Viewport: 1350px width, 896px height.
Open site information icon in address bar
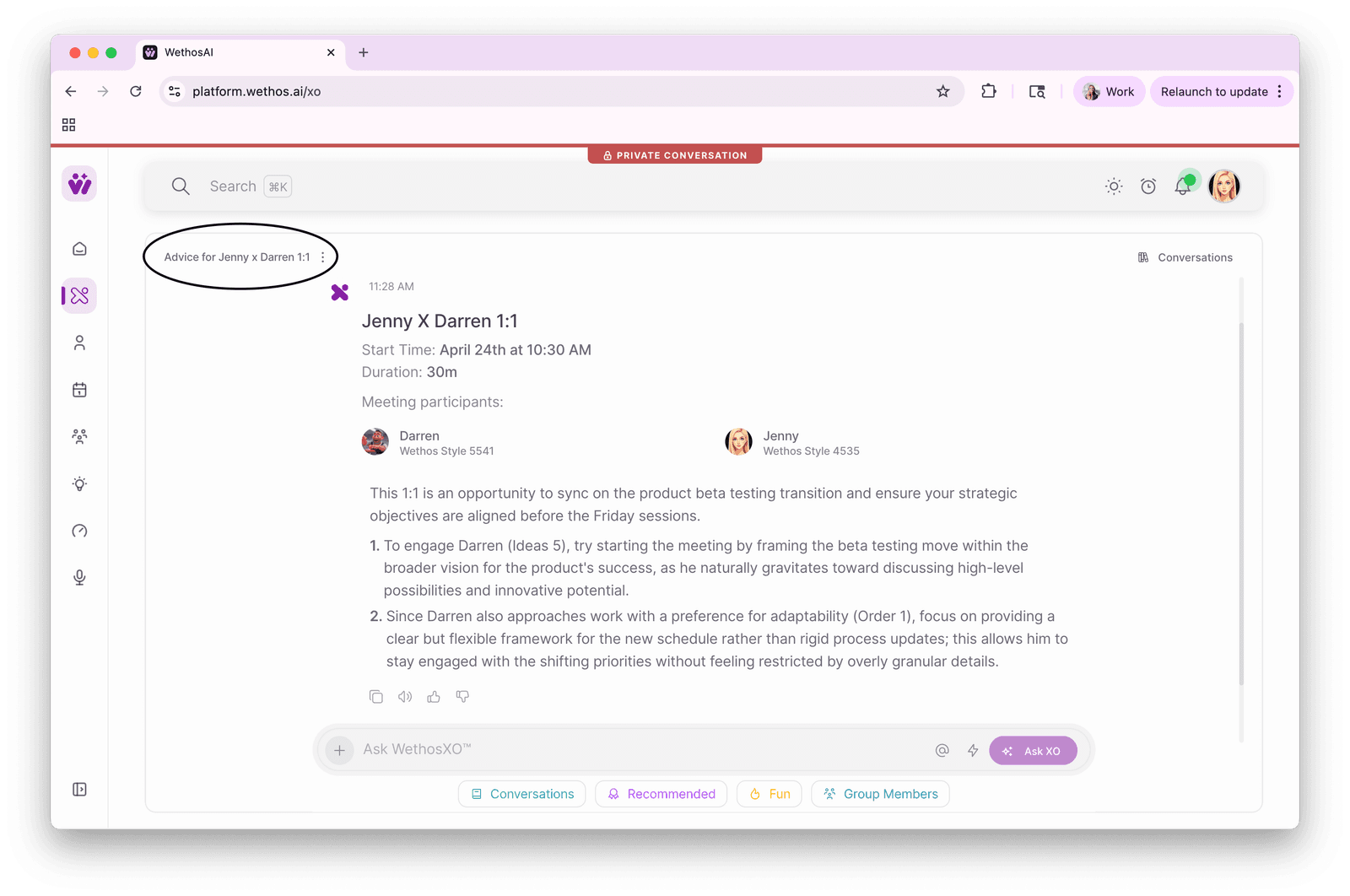175,91
